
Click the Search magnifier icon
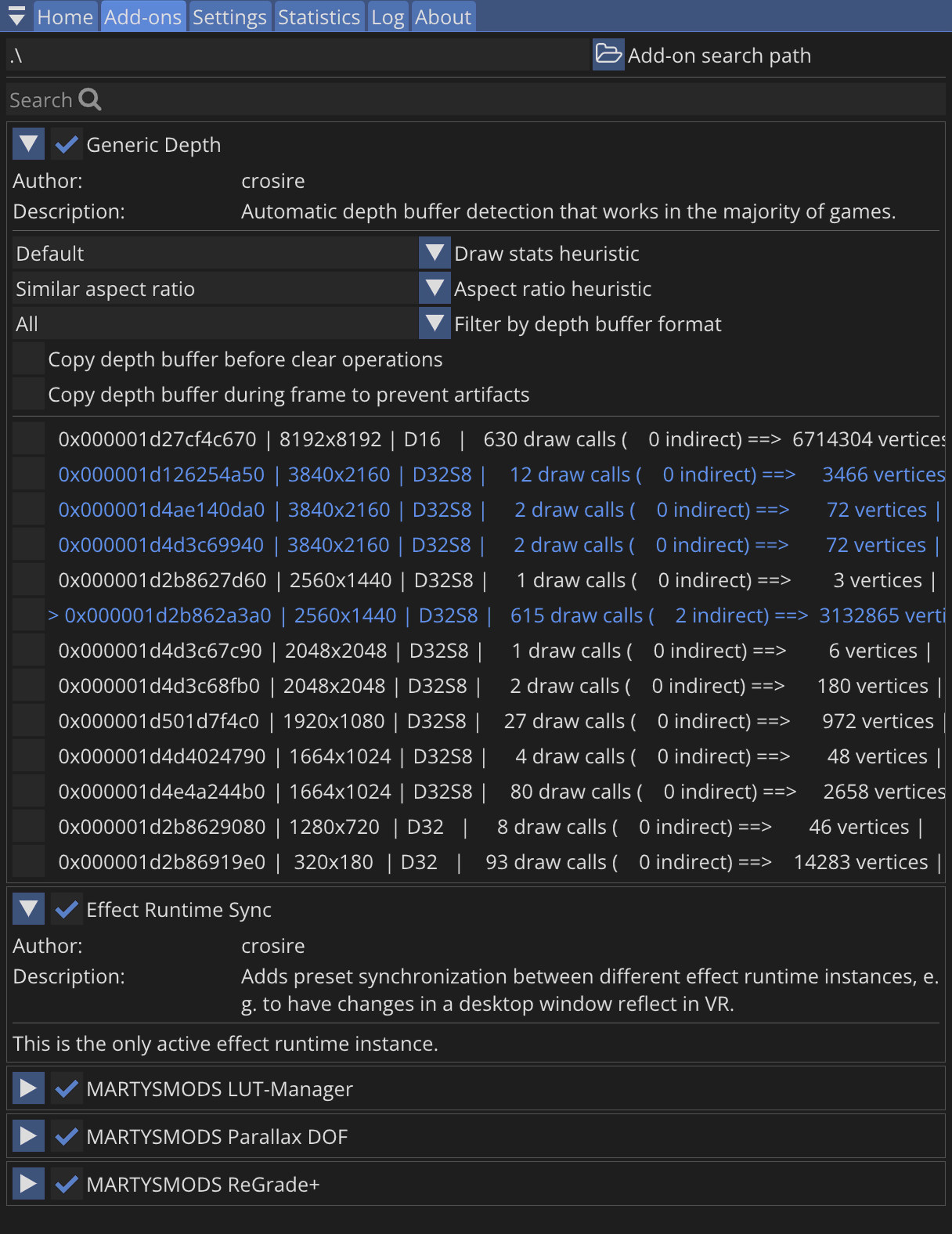pyautogui.click(x=90, y=99)
